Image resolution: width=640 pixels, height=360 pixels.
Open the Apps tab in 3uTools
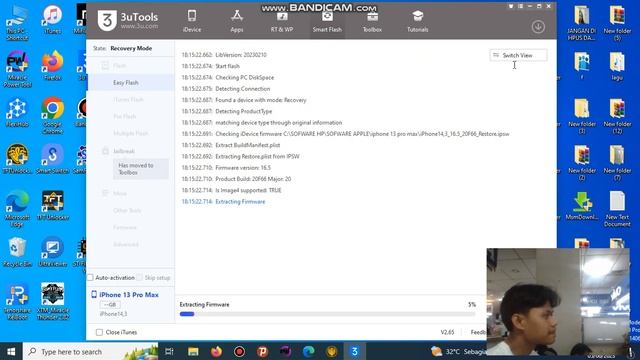tap(237, 21)
